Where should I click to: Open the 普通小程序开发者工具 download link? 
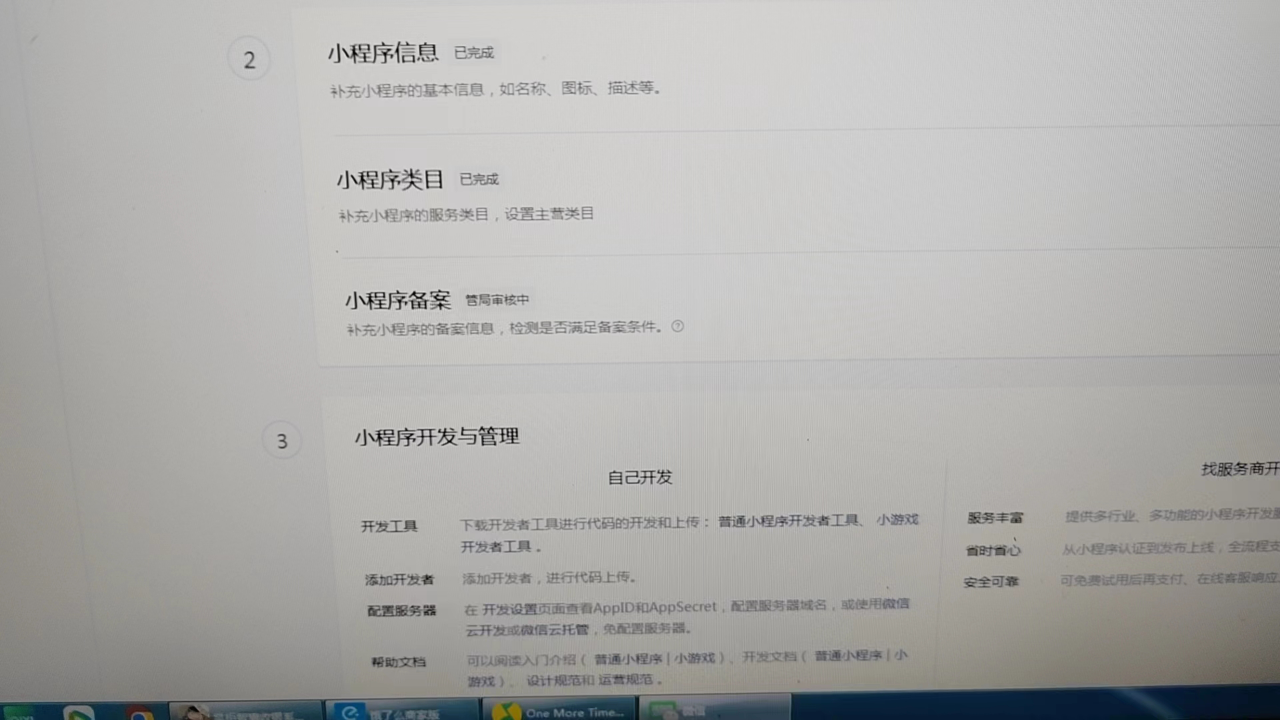[789, 520]
